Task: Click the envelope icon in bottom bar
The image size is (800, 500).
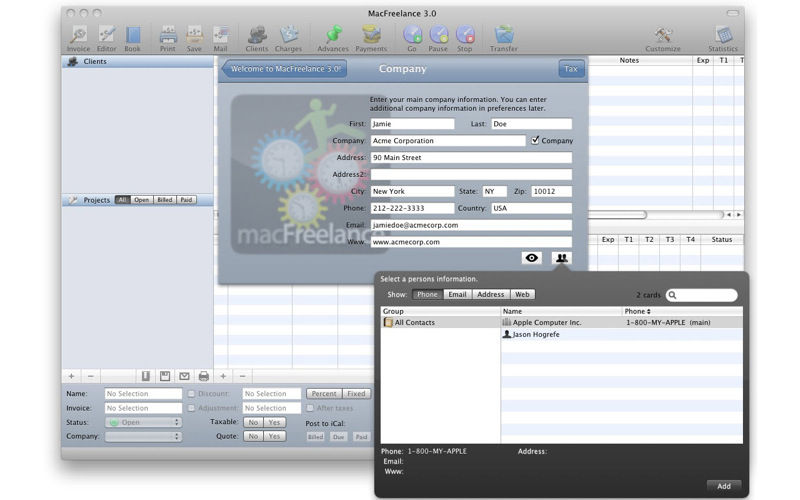Action: click(x=184, y=376)
